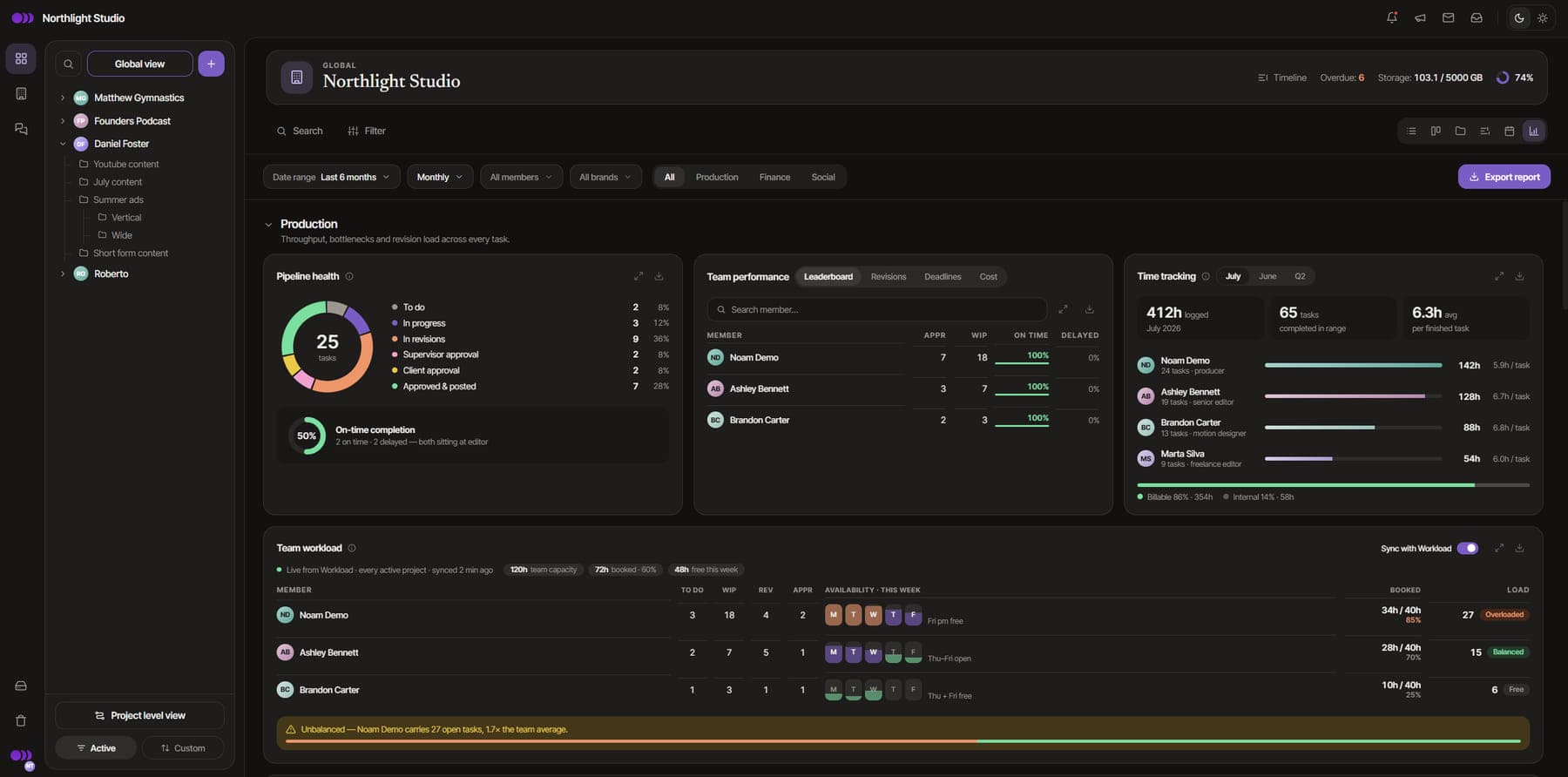The width and height of the screenshot is (1568, 777).
Task: Switch to calendar view icon
Action: click(1509, 131)
